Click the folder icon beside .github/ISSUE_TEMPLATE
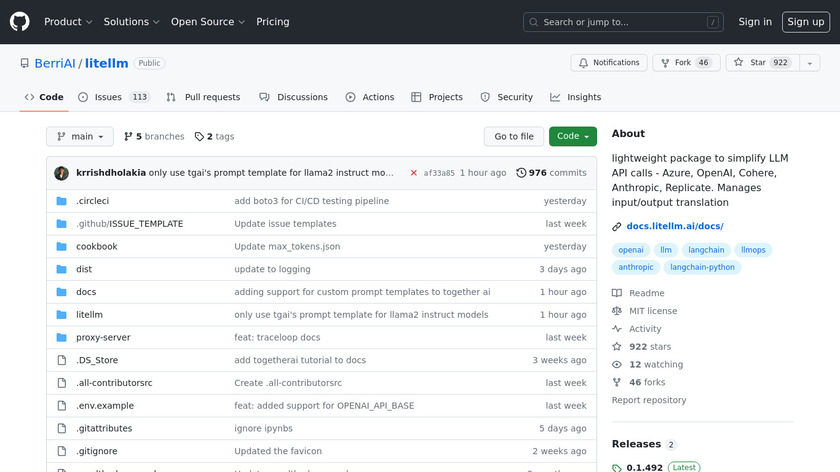Viewport: 840px width, 472px height. pyautogui.click(x=62, y=223)
